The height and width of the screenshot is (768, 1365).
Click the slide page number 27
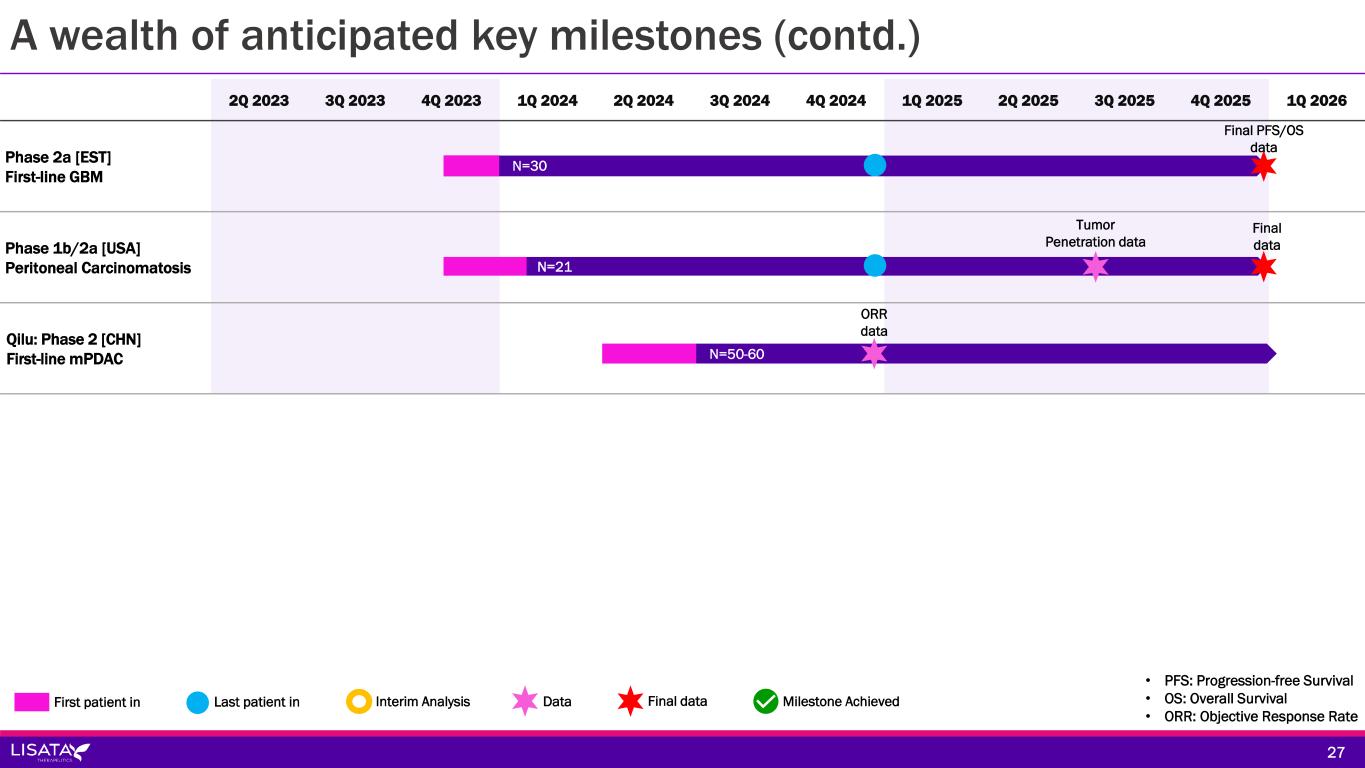pyautogui.click(x=1336, y=752)
